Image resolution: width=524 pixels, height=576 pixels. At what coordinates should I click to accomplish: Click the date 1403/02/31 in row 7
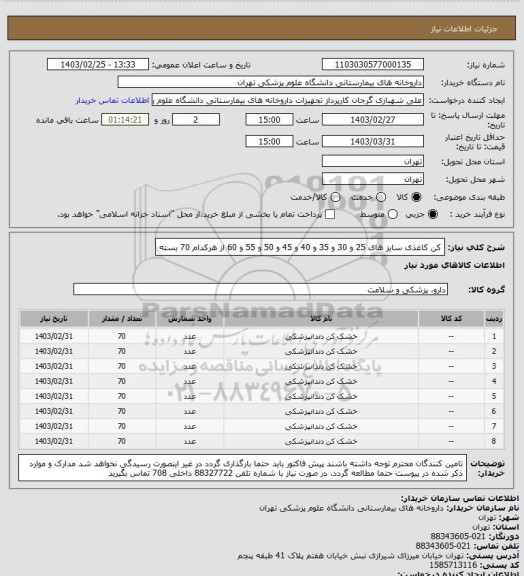coord(54,426)
